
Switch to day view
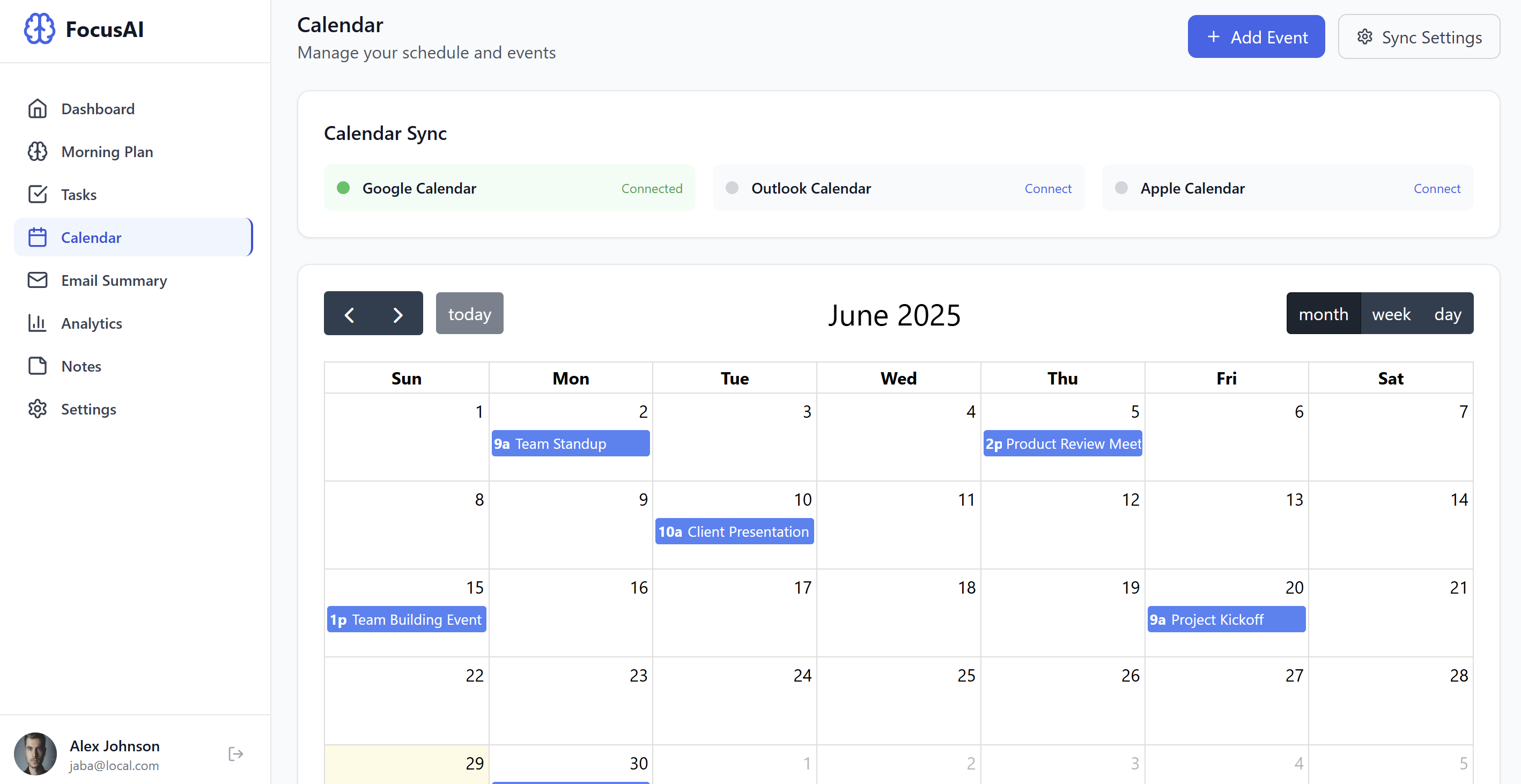coord(1448,314)
